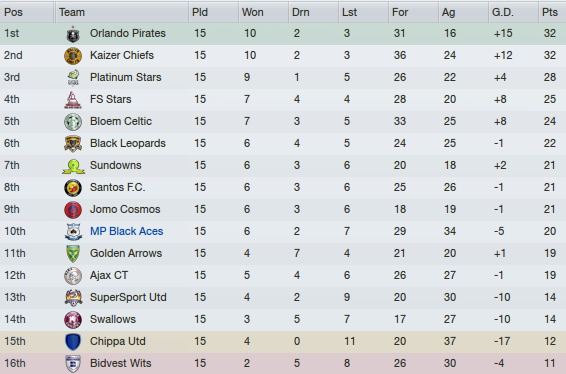This screenshot has height=374, width=566.
Task: Select the Bloem Celtic badge icon
Action: (73, 122)
